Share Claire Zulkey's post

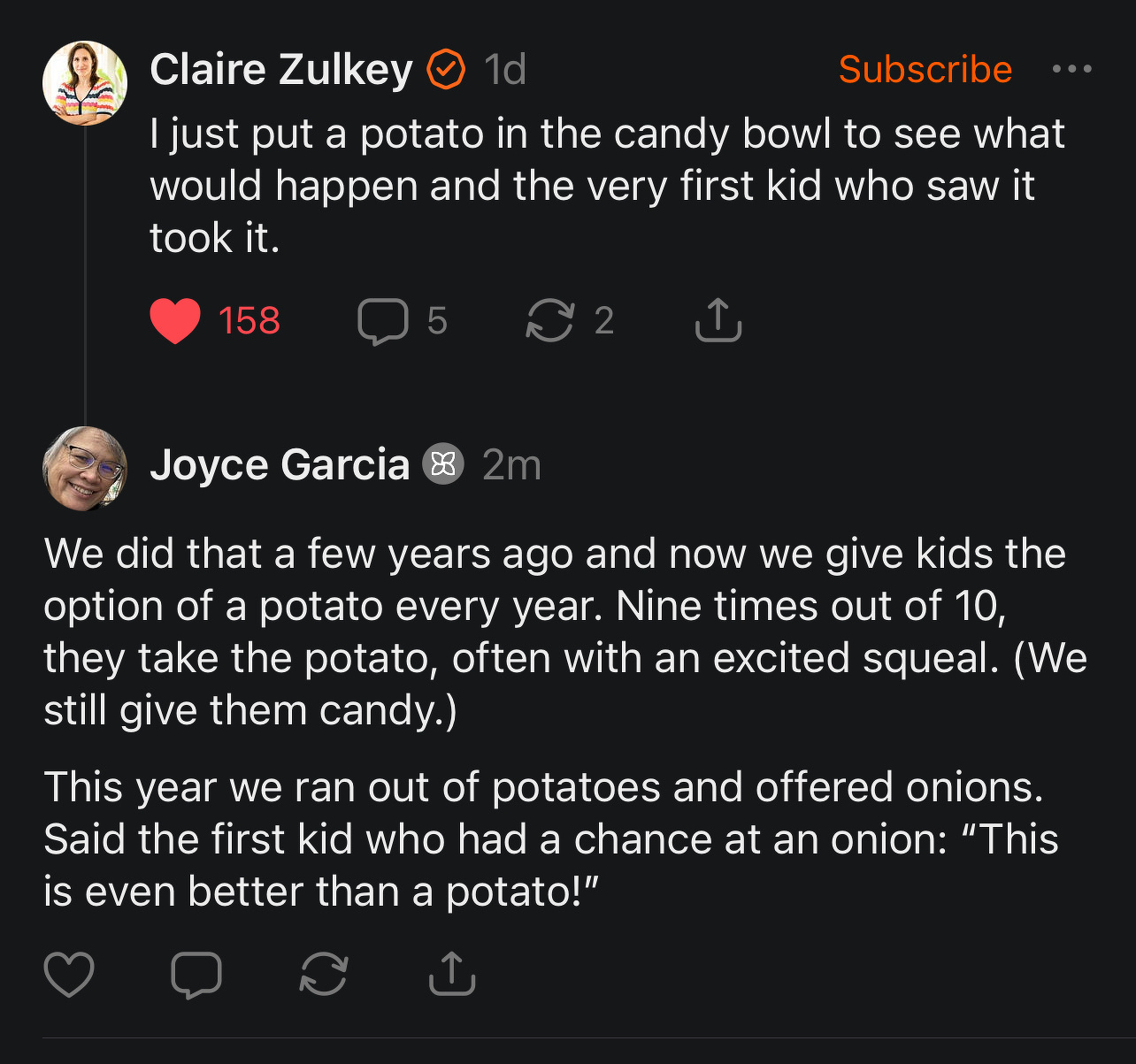718,320
